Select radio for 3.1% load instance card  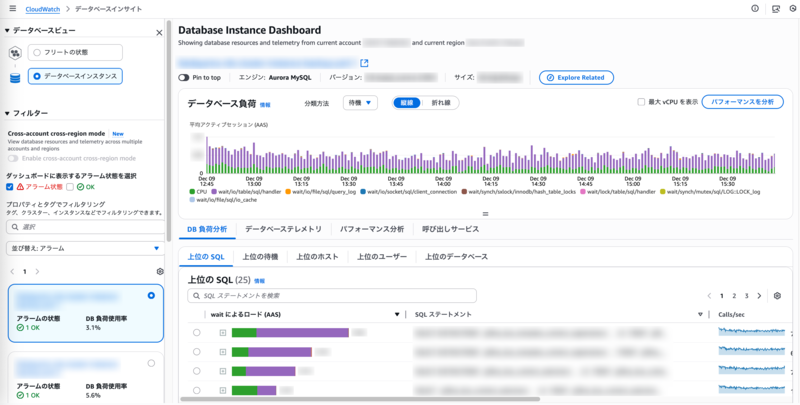tap(151, 295)
